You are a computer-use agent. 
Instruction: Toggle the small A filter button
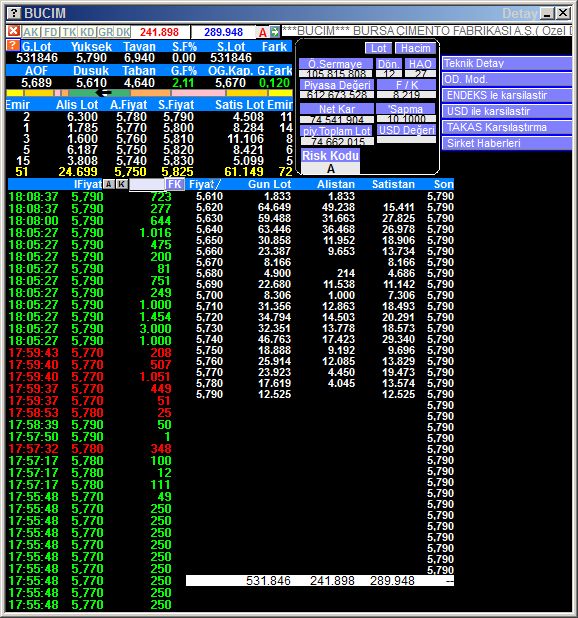[109, 184]
